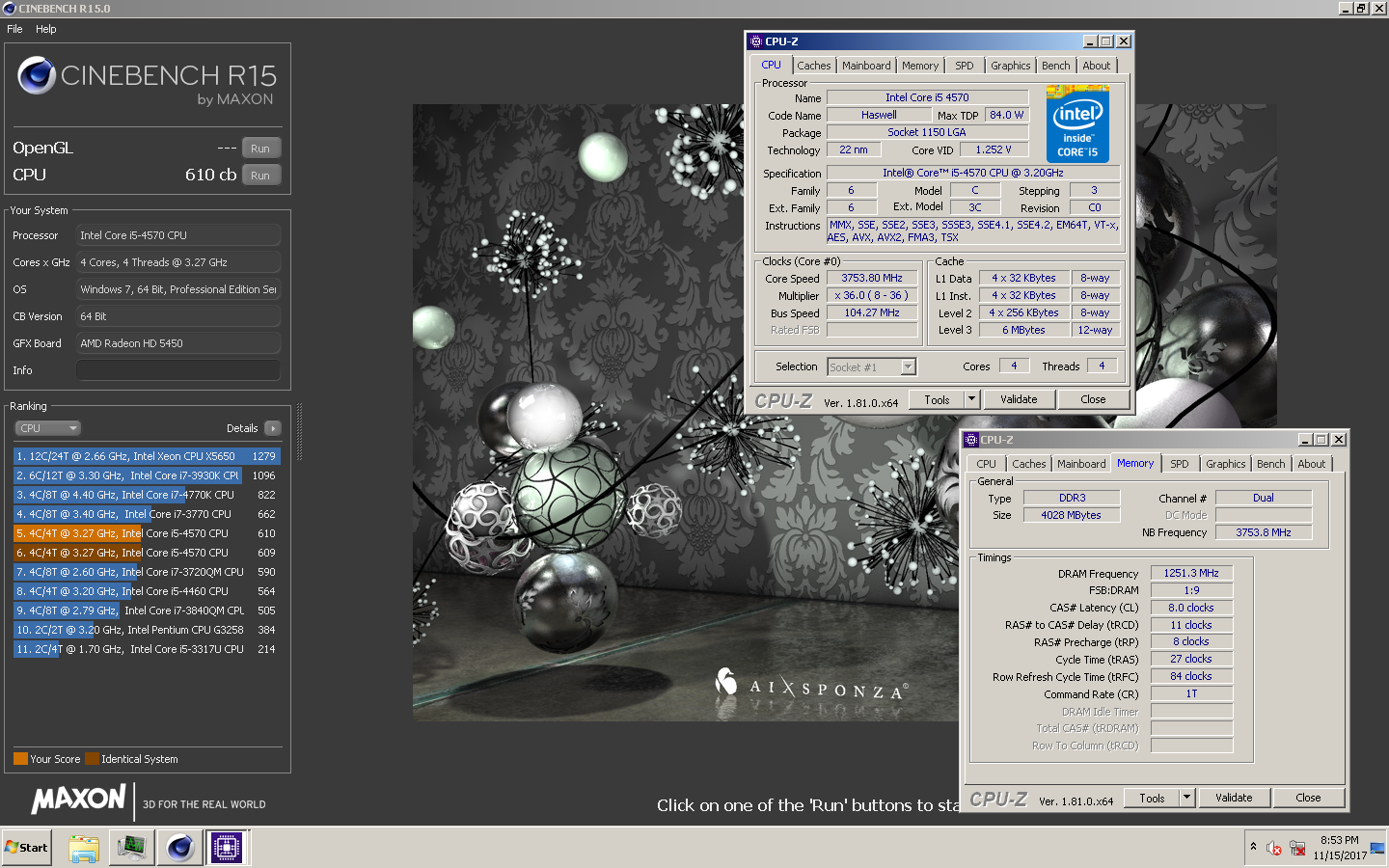Click the Info input field
Image resolution: width=1389 pixels, height=868 pixels.
point(178,370)
